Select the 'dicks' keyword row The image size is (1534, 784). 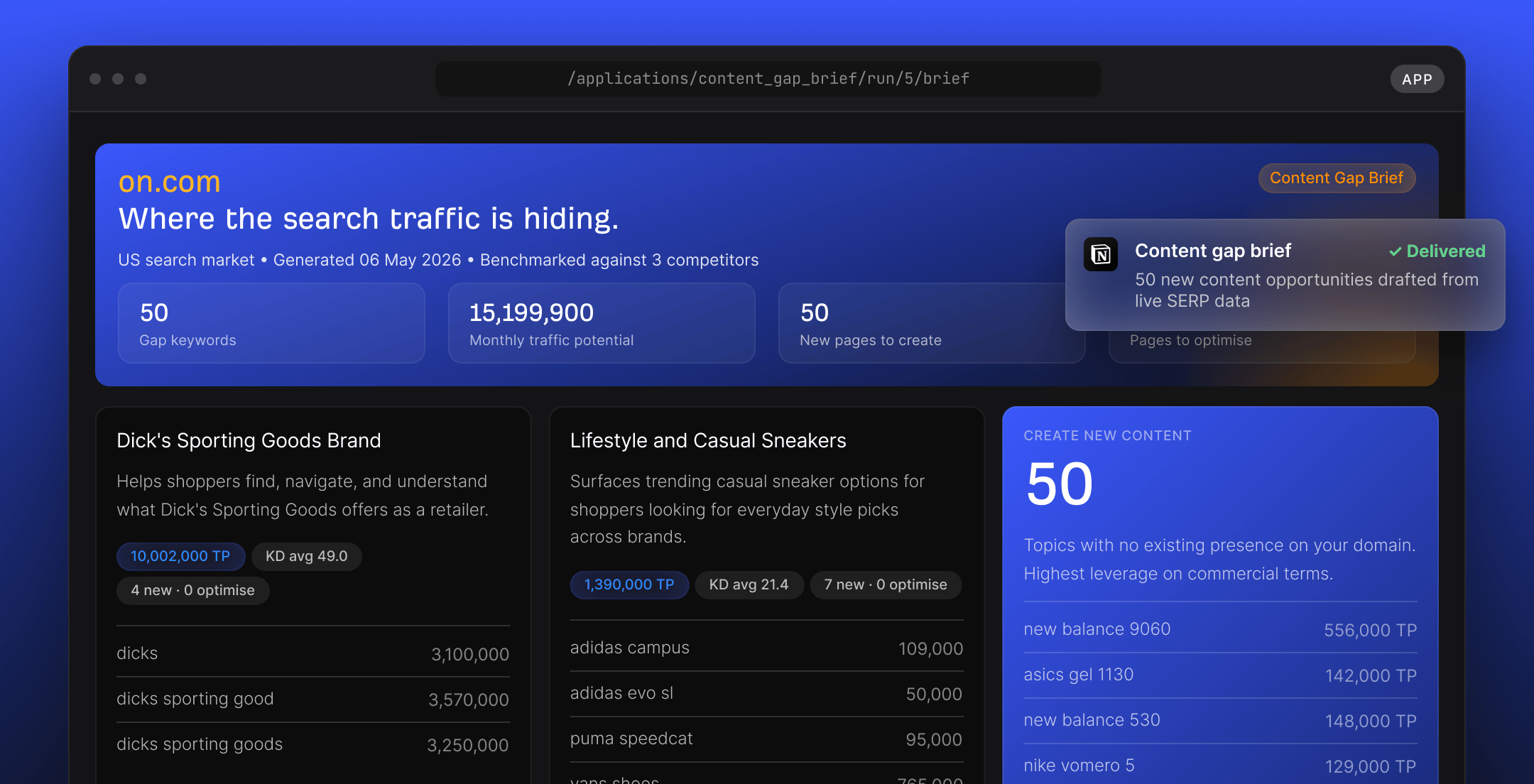click(x=313, y=653)
